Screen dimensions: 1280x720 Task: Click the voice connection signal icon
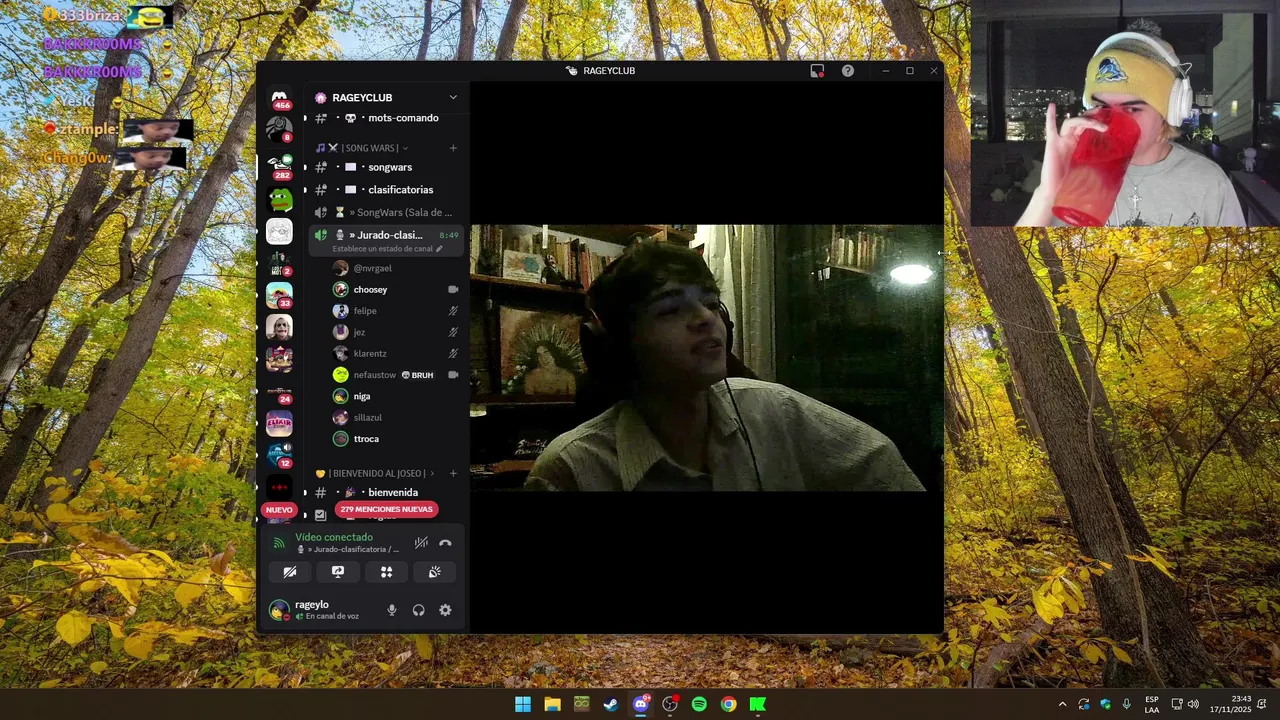(x=279, y=543)
